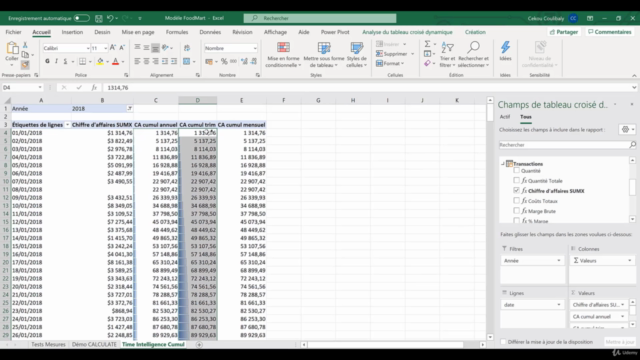The height and width of the screenshot is (360, 640).
Task: Click the Name Box showing D4
Action: [x=22, y=87]
